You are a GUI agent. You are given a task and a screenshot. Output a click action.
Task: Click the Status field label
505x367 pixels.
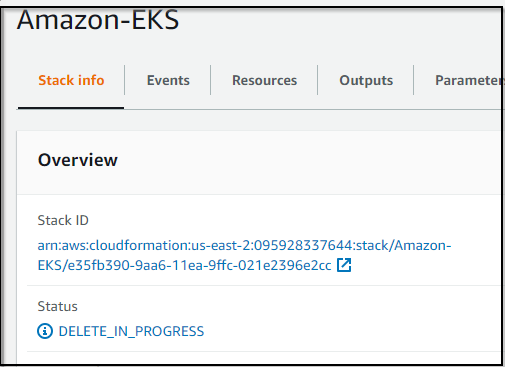(57, 306)
